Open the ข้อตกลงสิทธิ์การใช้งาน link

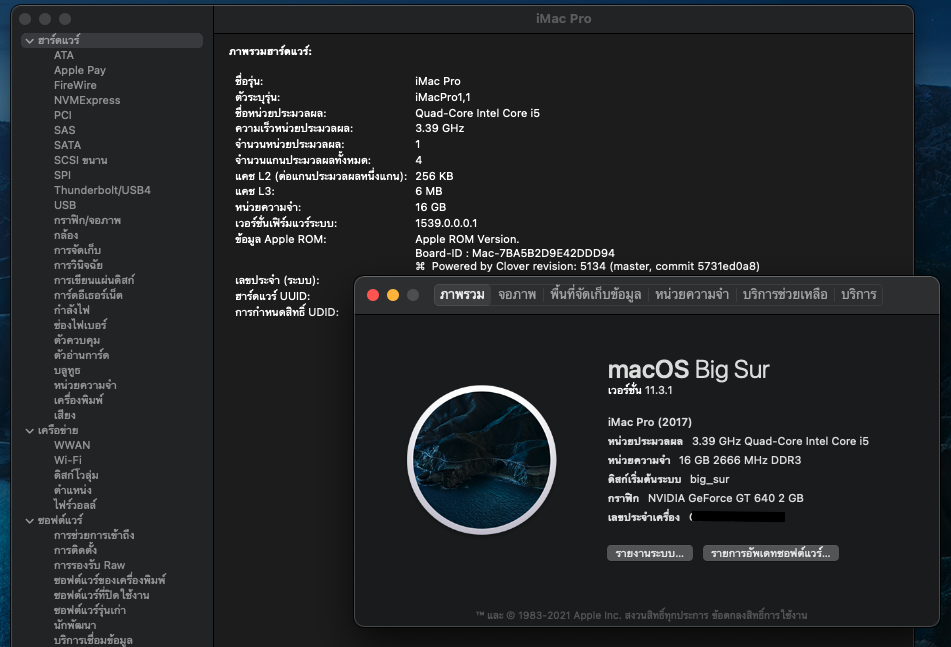759,615
